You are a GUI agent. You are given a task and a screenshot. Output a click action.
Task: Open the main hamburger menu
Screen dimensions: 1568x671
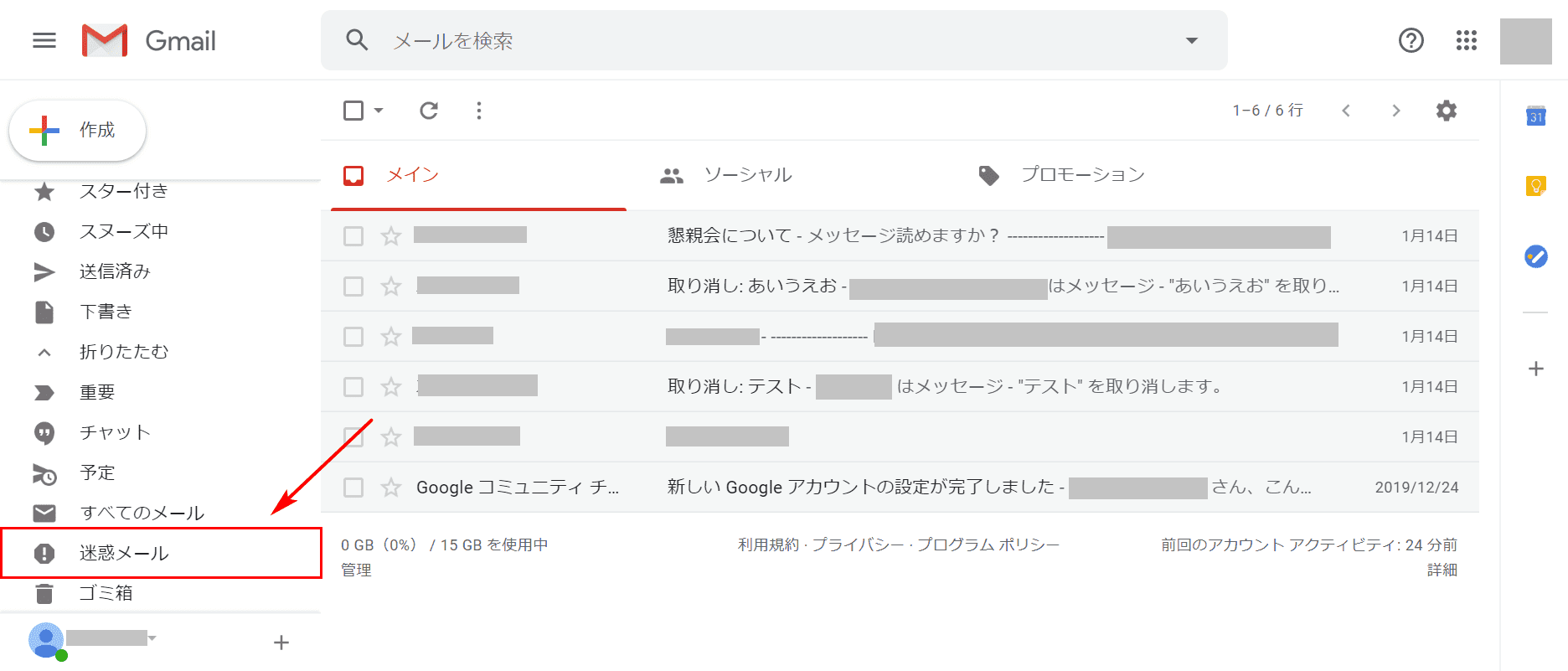tap(44, 40)
